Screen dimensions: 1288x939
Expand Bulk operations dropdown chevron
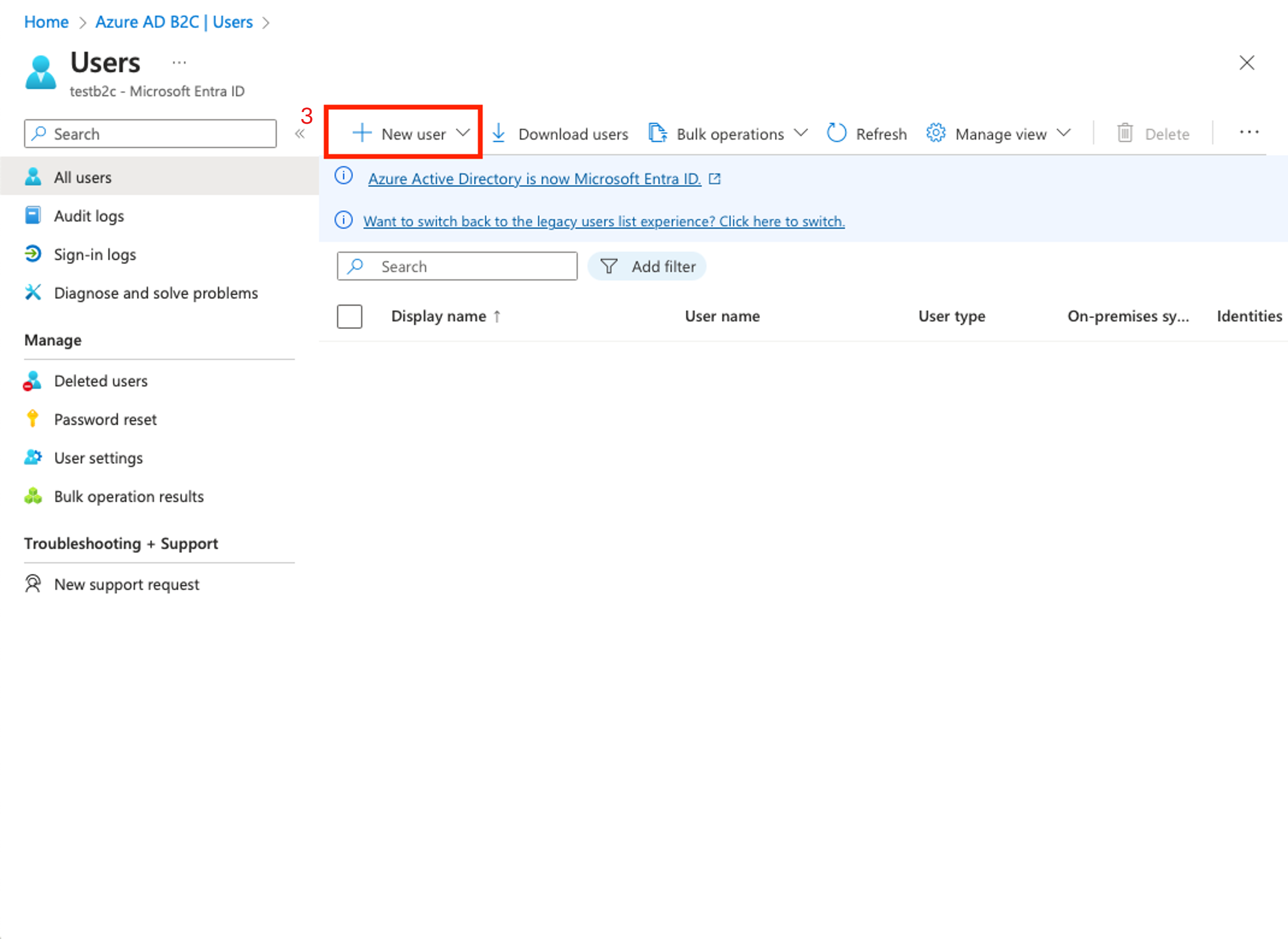tap(800, 133)
